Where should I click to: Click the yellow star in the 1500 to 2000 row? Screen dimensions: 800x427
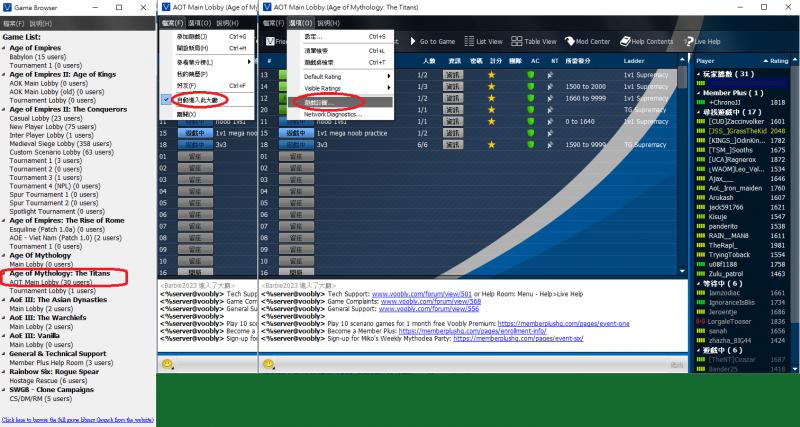[491, 87]
